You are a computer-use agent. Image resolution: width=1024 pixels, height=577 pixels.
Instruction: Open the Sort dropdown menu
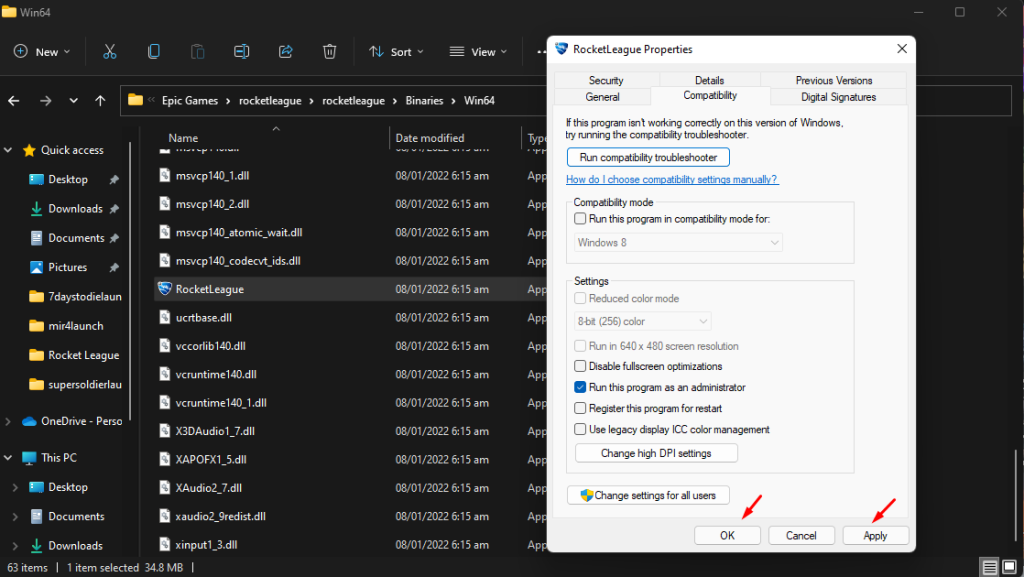(x=396, y=52)
